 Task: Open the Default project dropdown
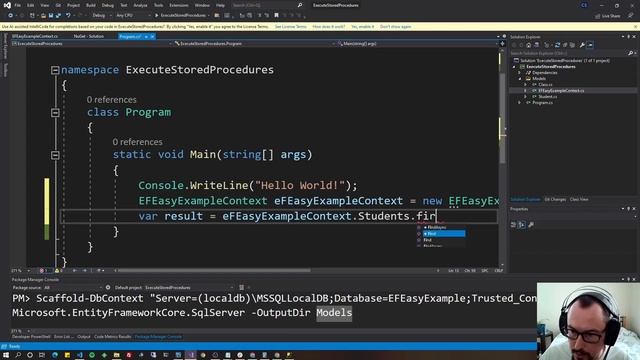tap(189, 287)
